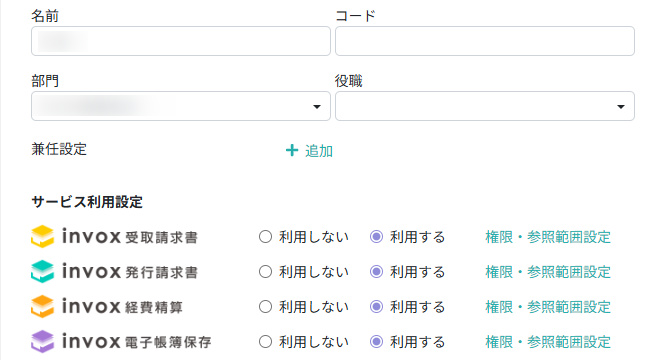The image size is (661, 360).
Task: Click the purple invox 電子帳簿保存 icon
Action: pos(43,341)
